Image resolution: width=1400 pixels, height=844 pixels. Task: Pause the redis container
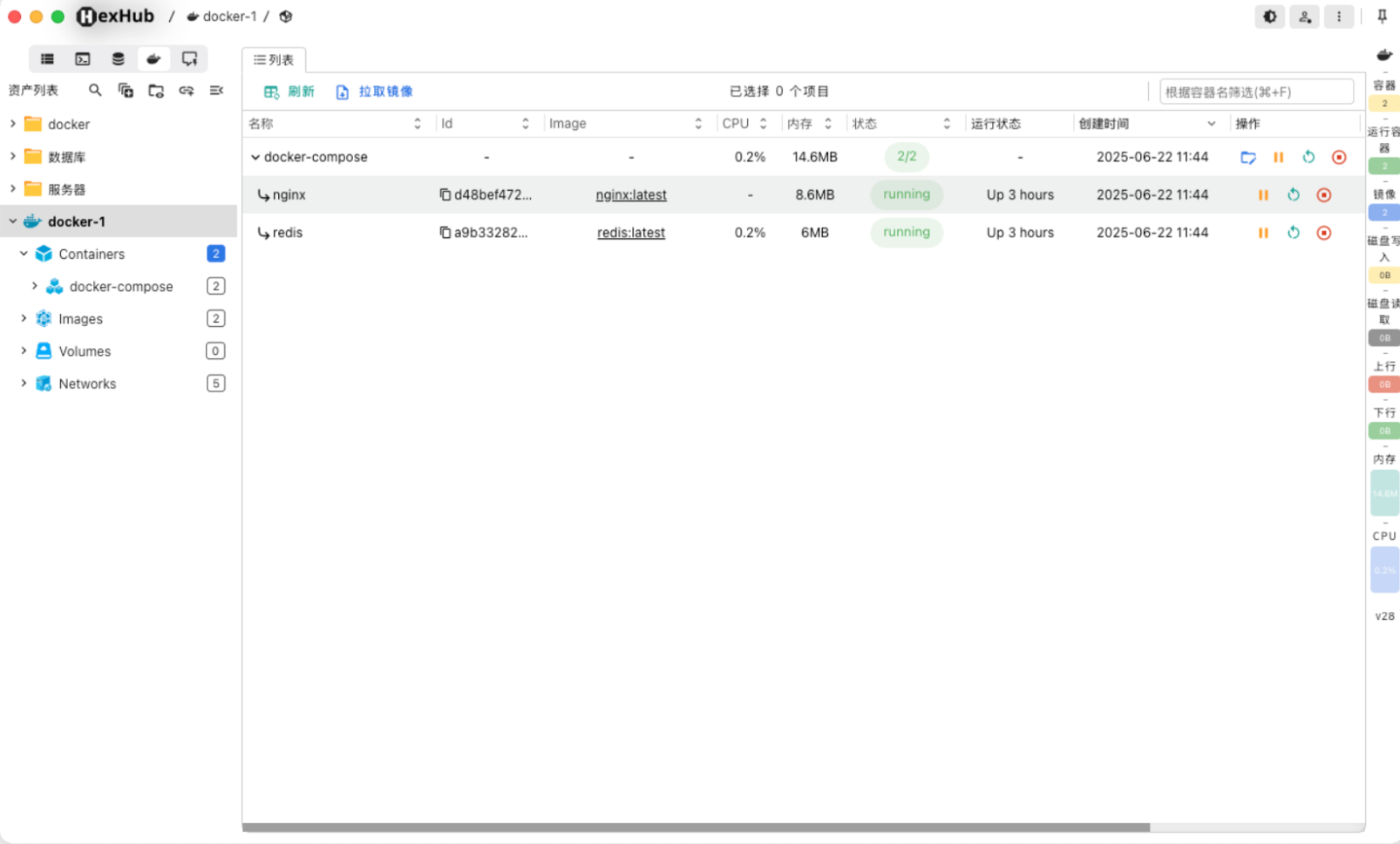point(1263,233)
